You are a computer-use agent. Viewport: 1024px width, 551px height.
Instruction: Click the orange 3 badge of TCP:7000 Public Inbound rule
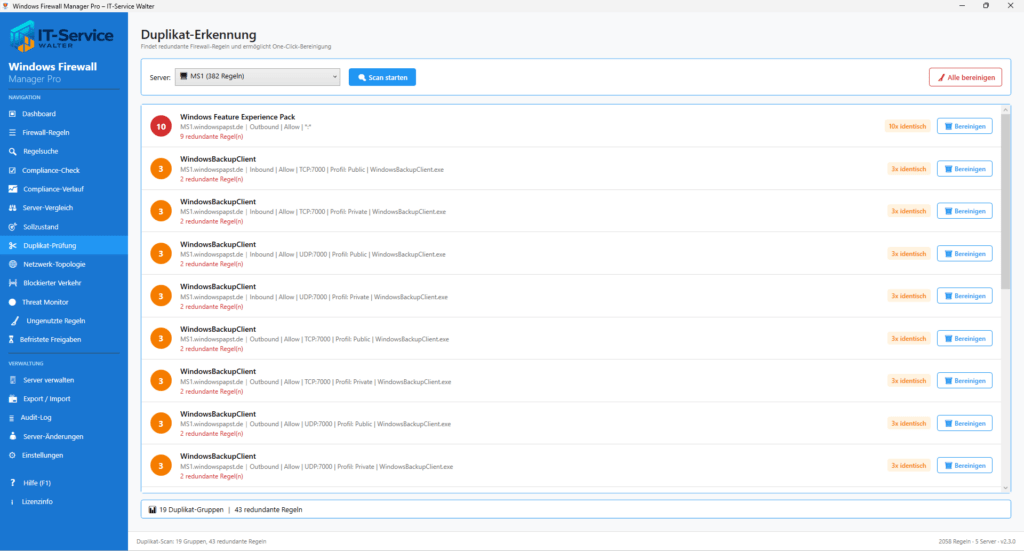(161, 169)
